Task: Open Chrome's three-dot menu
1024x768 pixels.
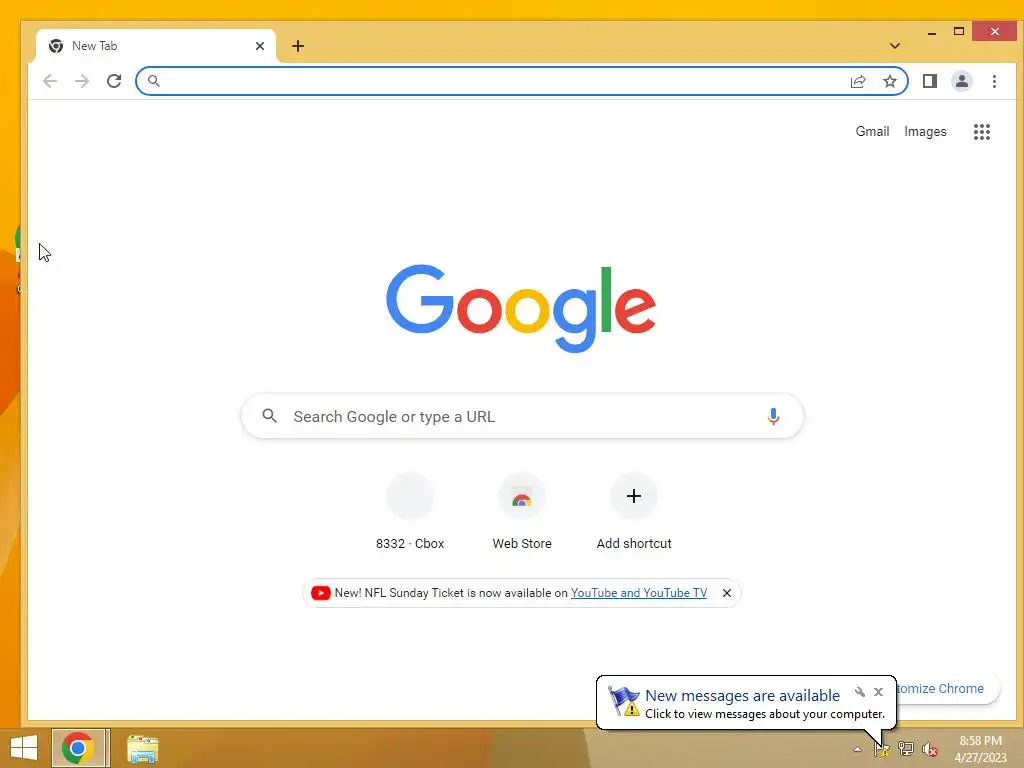Action: pos(994,81)
